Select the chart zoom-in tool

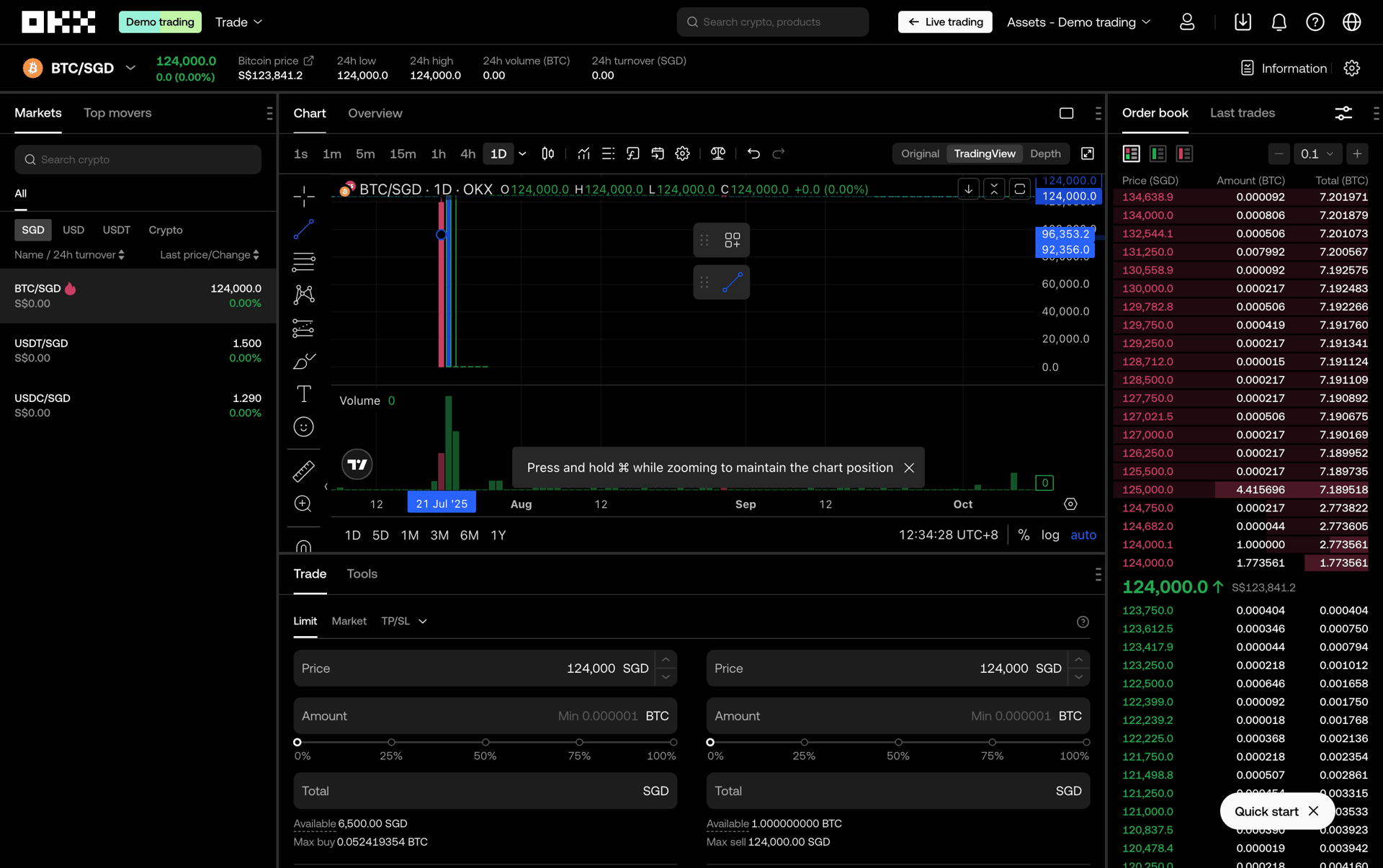pyautogui.click(x=303, y=504)
